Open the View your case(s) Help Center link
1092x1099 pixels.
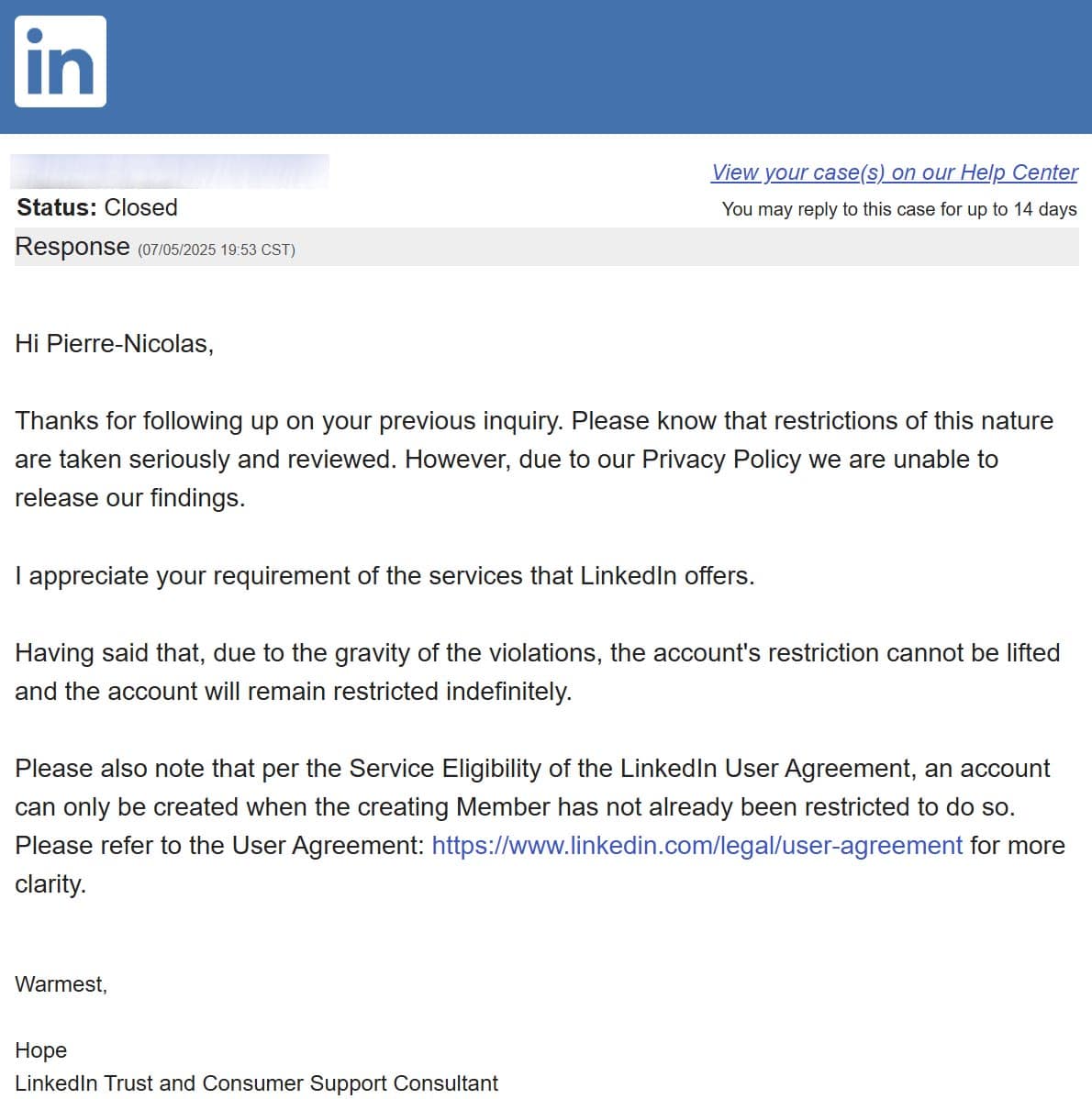tap(894, 172)
